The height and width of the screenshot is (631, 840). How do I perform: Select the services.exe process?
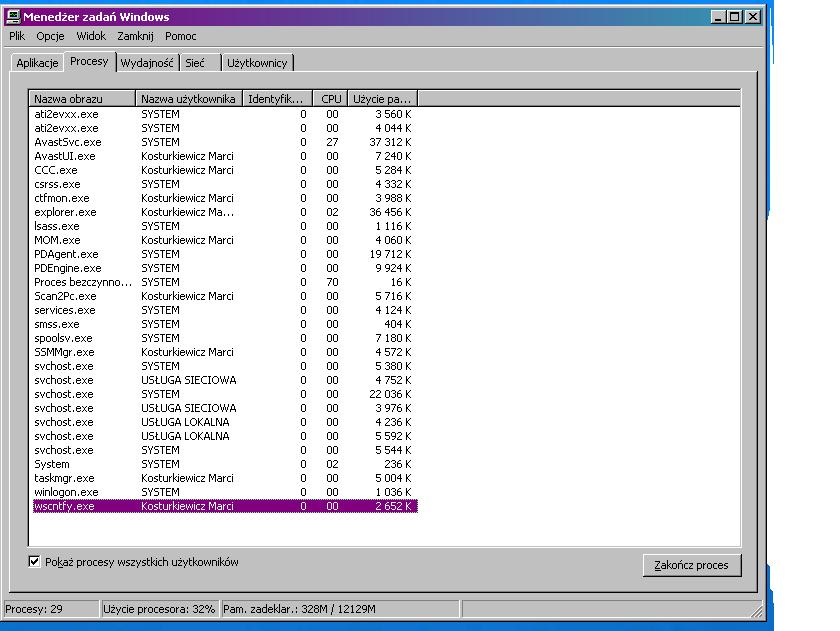pyautogui.click(x=225, y=310)
